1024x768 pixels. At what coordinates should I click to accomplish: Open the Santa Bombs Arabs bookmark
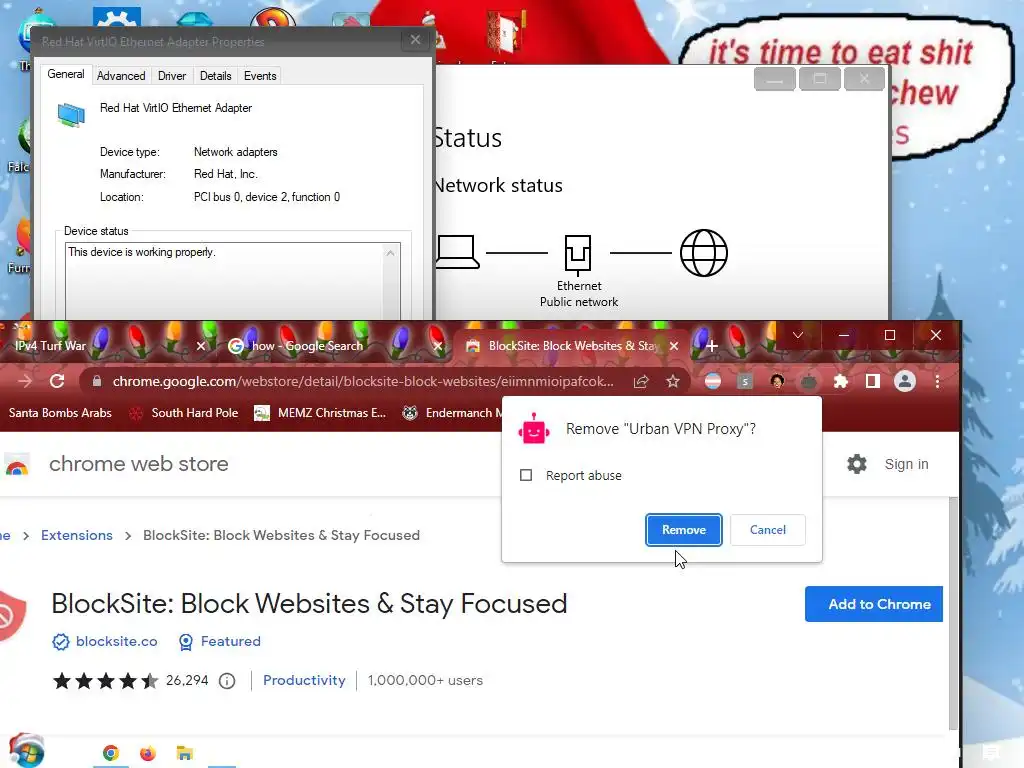point(59,413)
